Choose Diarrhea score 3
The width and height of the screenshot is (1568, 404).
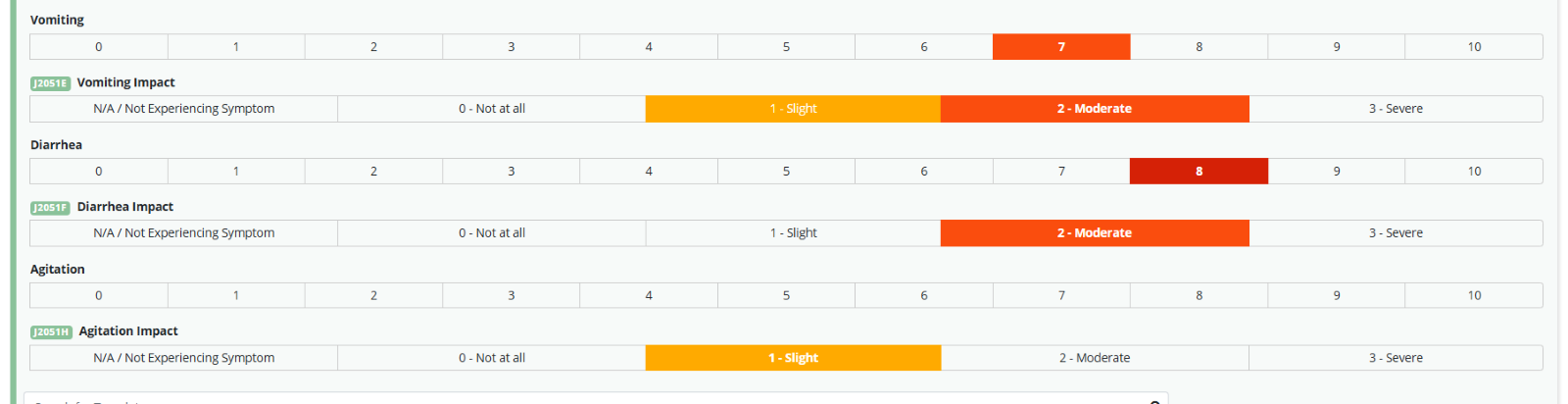511,172
